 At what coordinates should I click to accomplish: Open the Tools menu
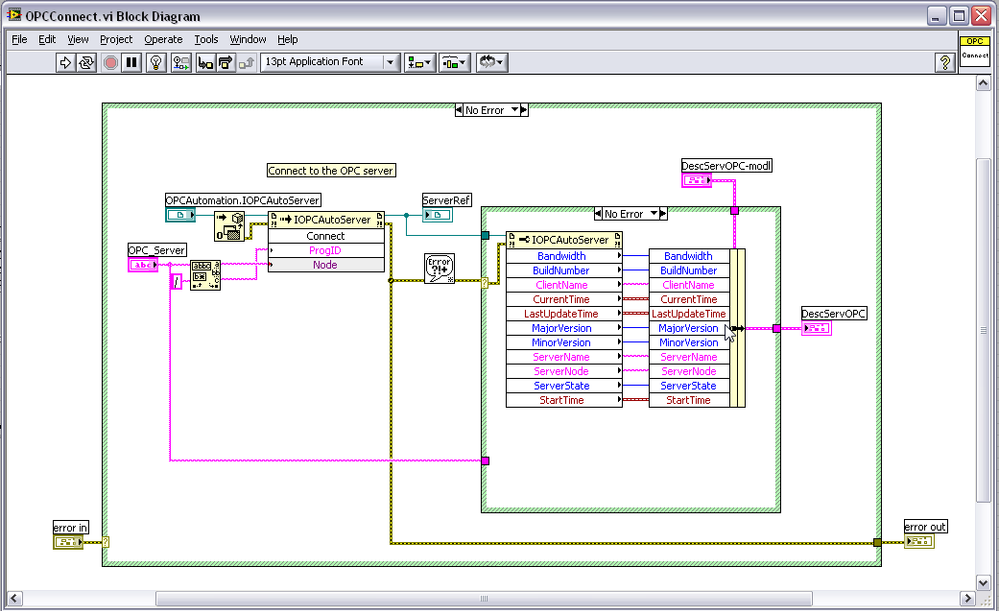pos(206,40)
